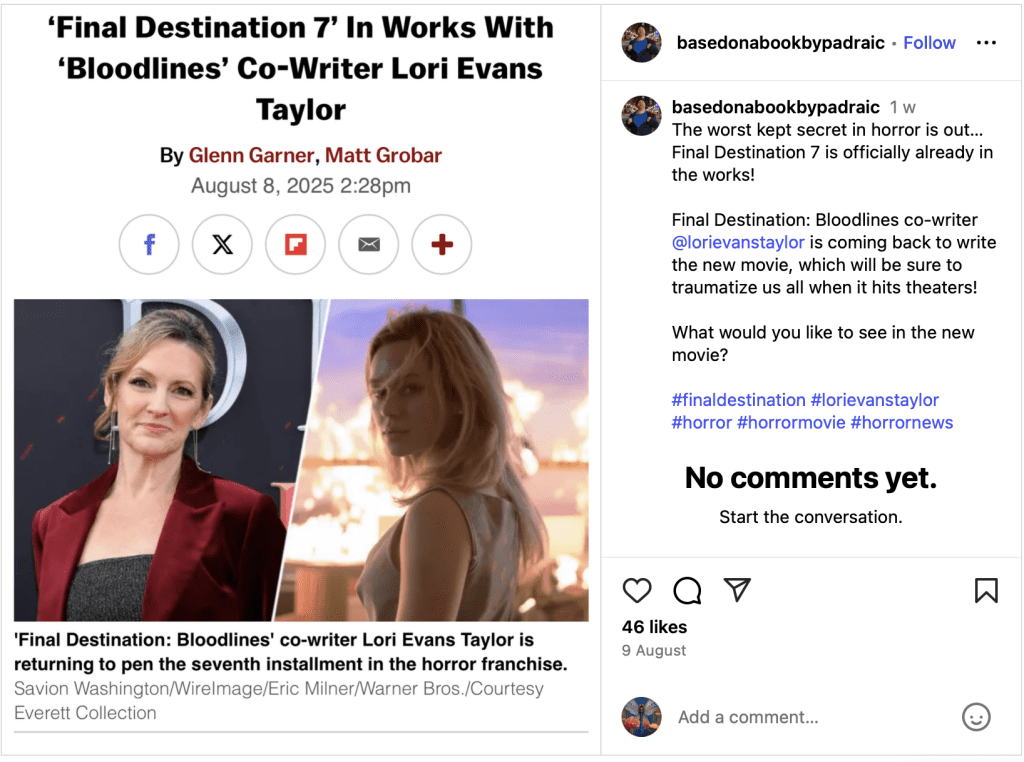This screenshot has width=1024, height=762.
Task: Open the emoji picker smiley icon
Action: tap(976, 717)
